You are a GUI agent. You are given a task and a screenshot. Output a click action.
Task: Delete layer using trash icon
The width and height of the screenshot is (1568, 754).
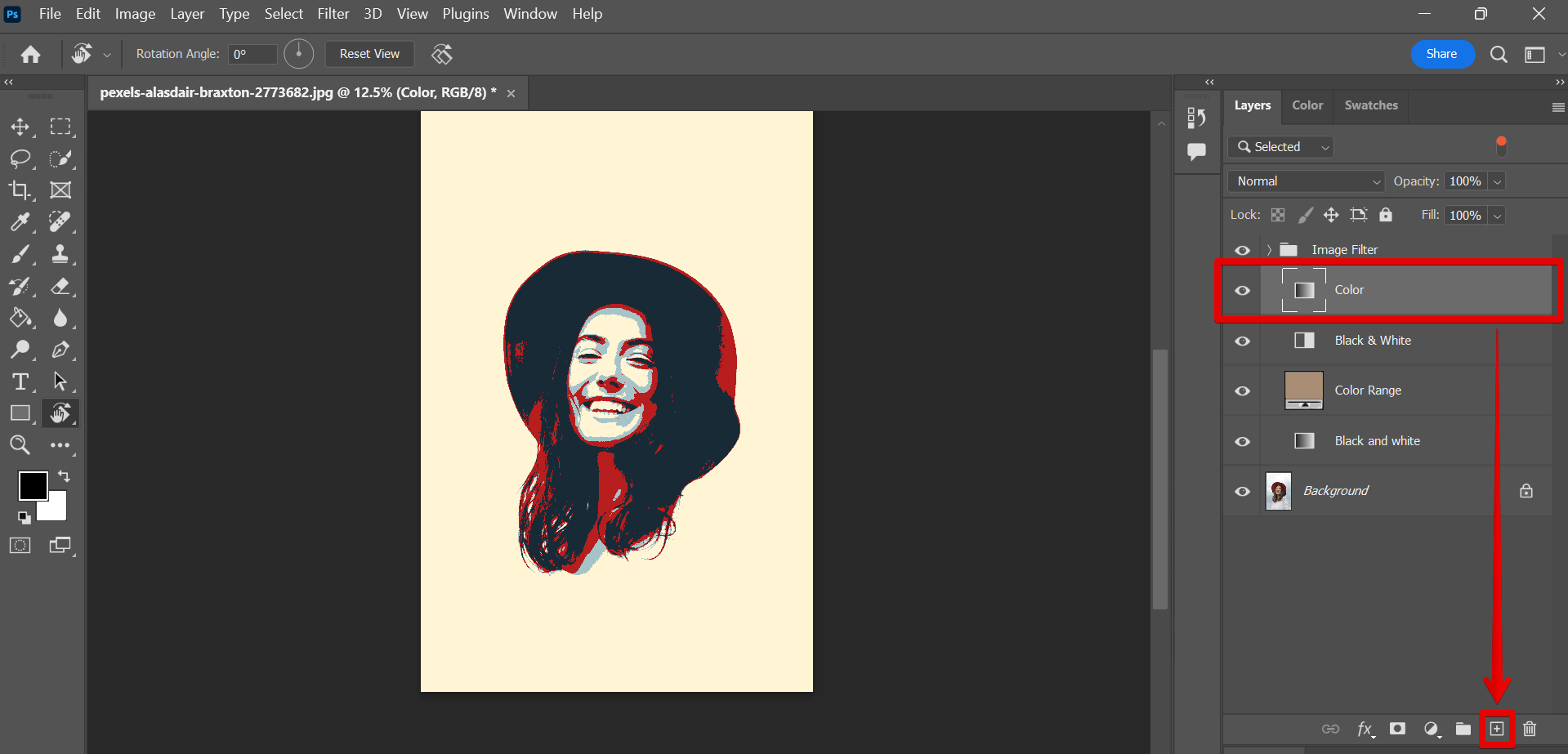point(1530,729)
